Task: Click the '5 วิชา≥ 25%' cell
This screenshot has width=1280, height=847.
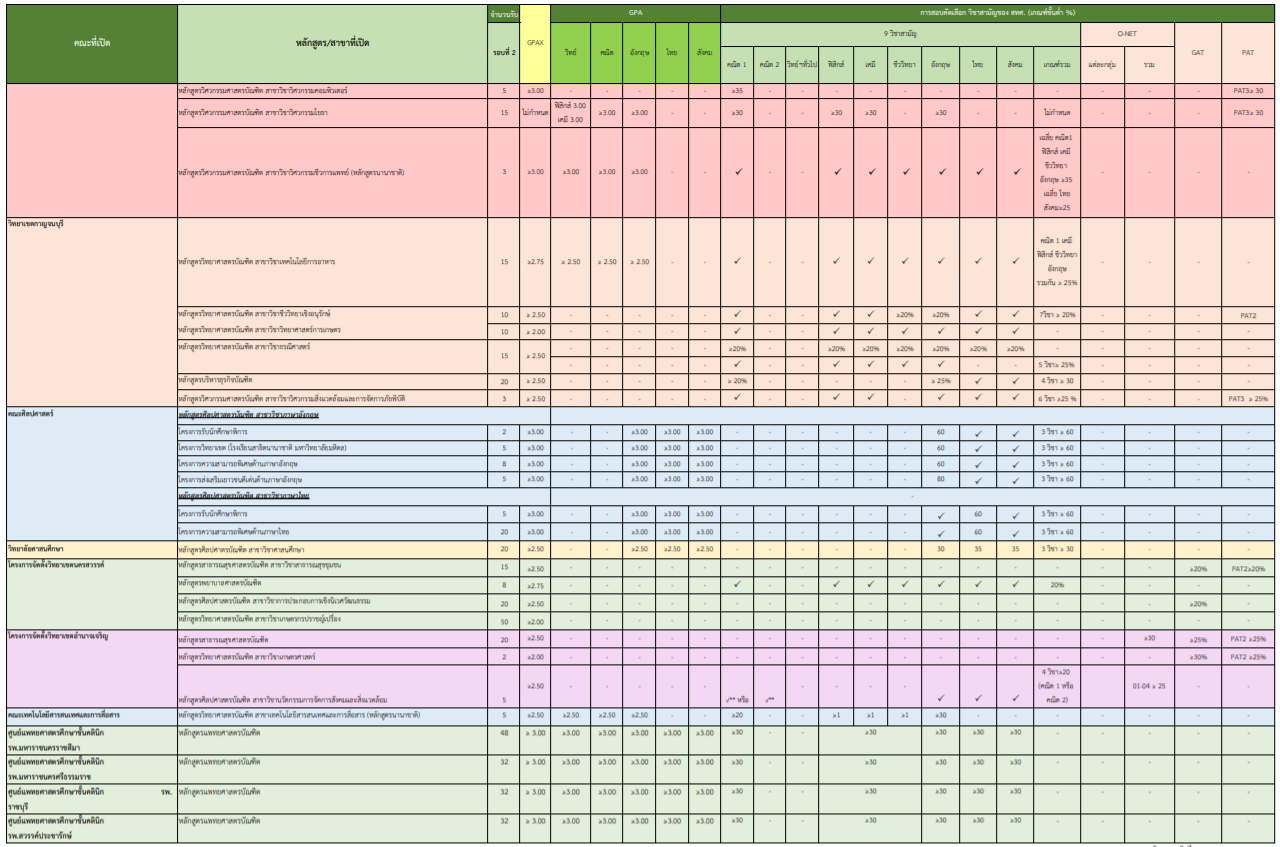Action: 1056,365
